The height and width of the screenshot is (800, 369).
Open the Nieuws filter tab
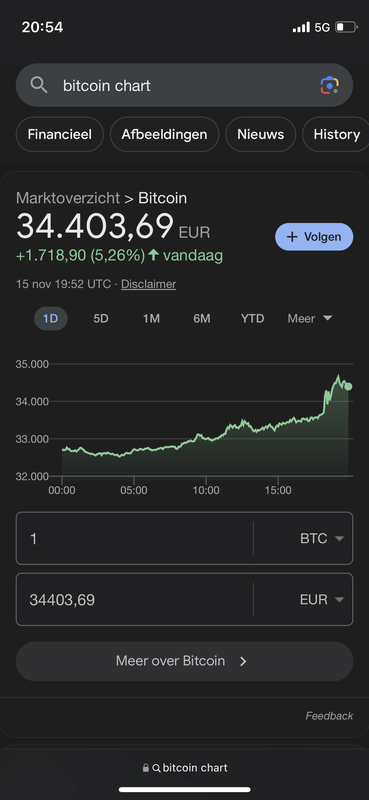click(x=260, y=134)
